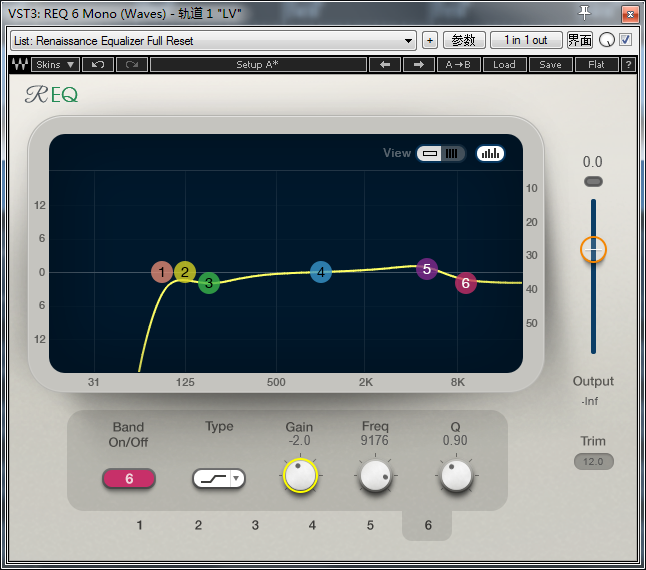Select band node 6 on the graph

pyautogui.click(x=466, y=283)
